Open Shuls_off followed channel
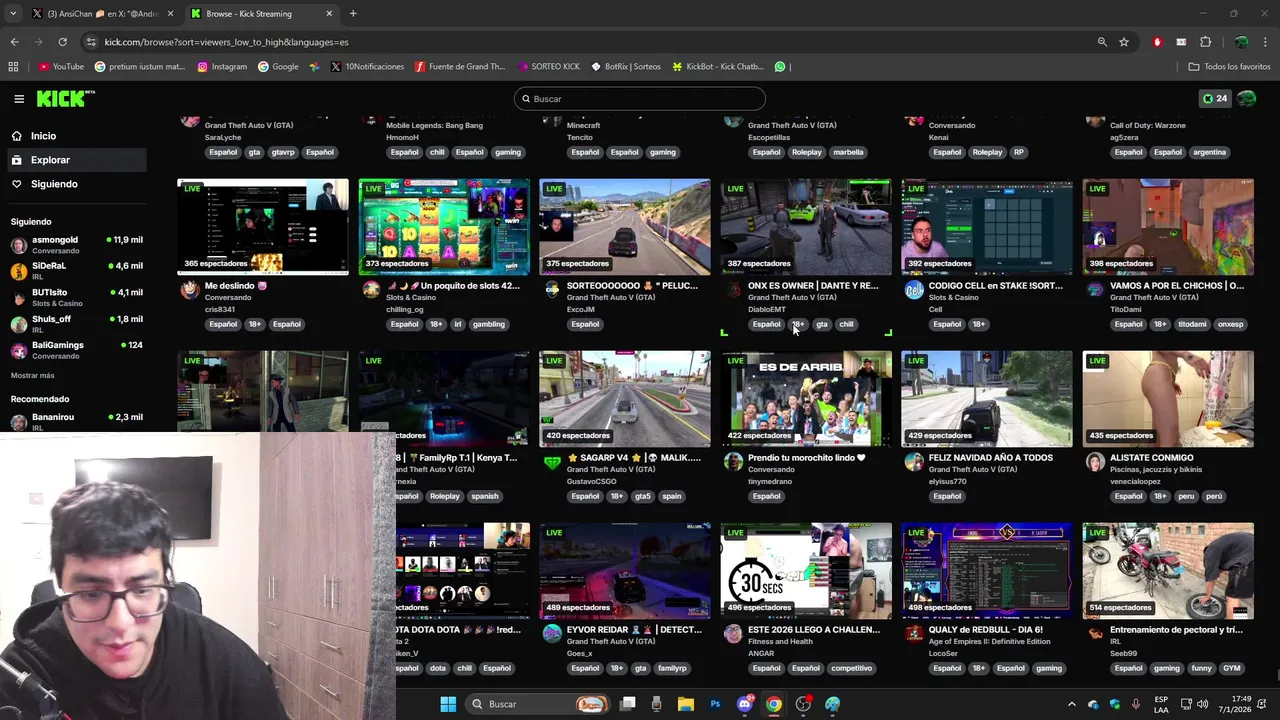Screen dimensions: 1280x720 coord(76,323)
